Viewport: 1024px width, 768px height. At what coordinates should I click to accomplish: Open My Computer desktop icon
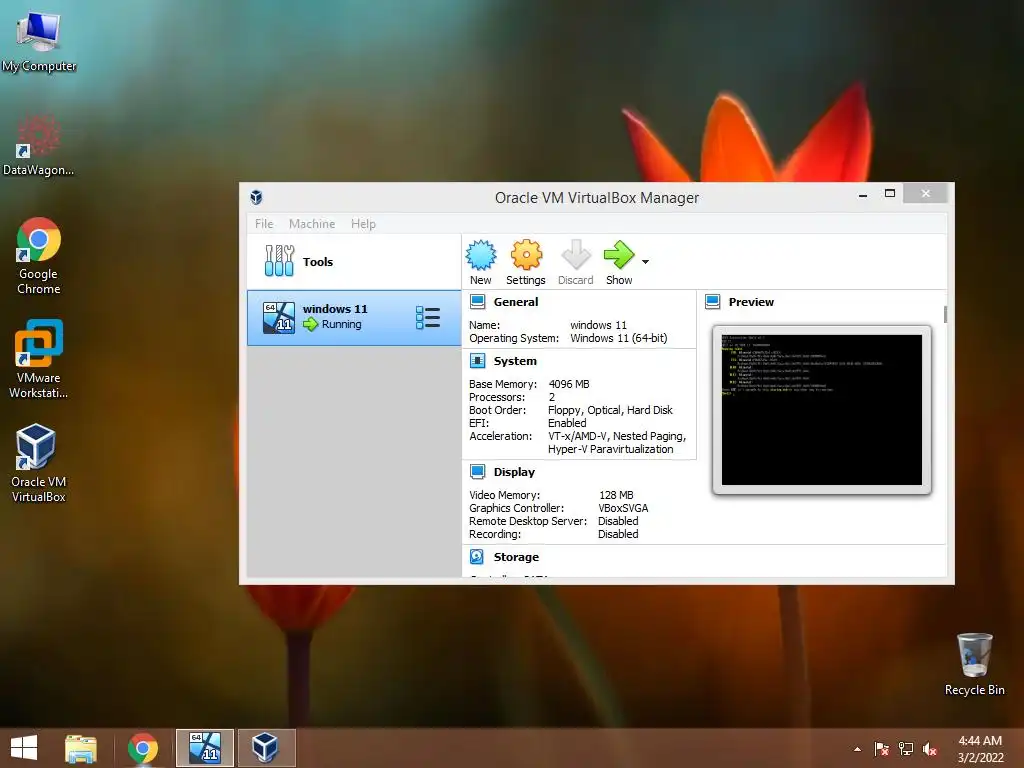pyautogui.click(x=39, y=40)
